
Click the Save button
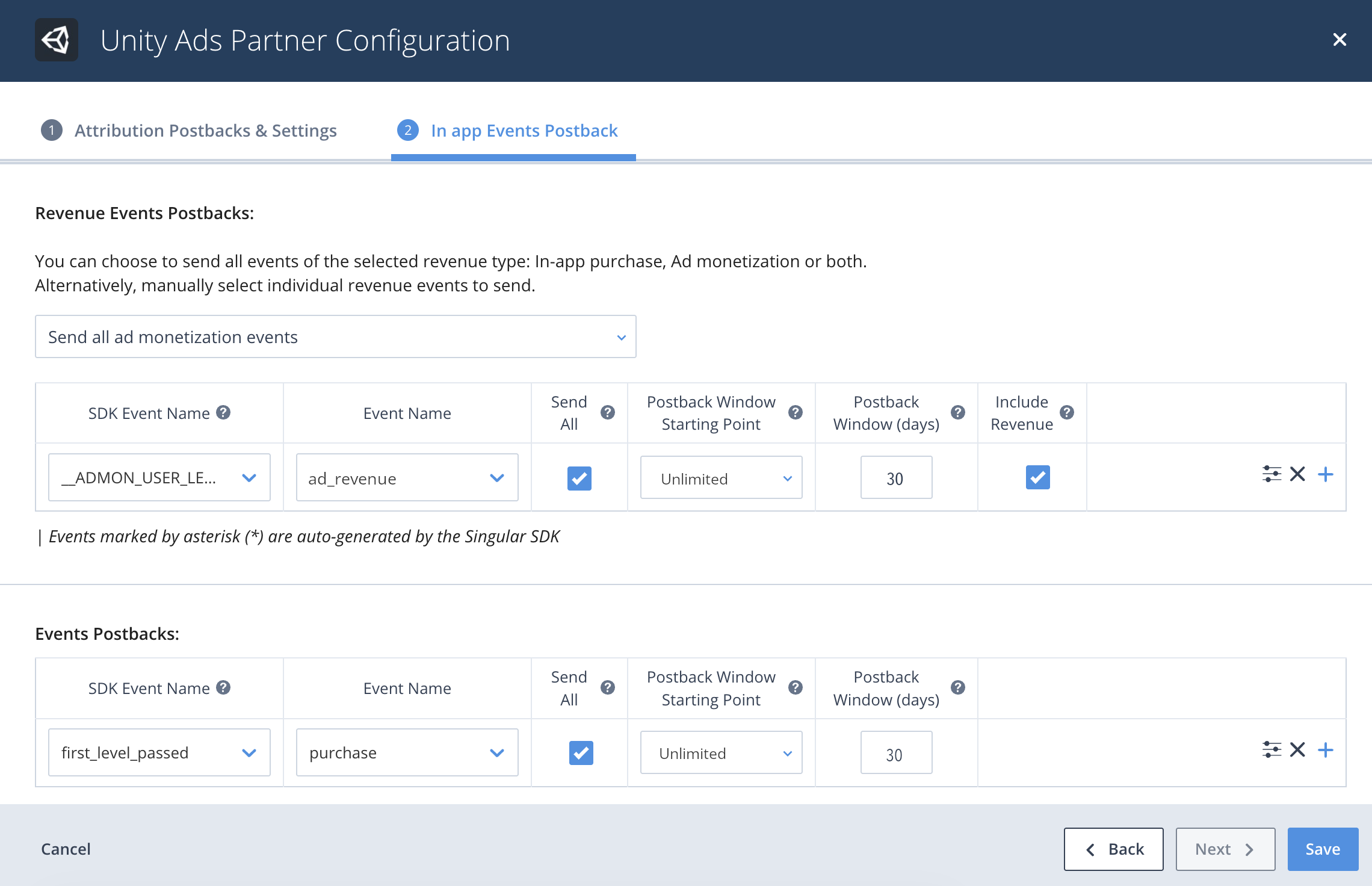(x=1322, y=849)
